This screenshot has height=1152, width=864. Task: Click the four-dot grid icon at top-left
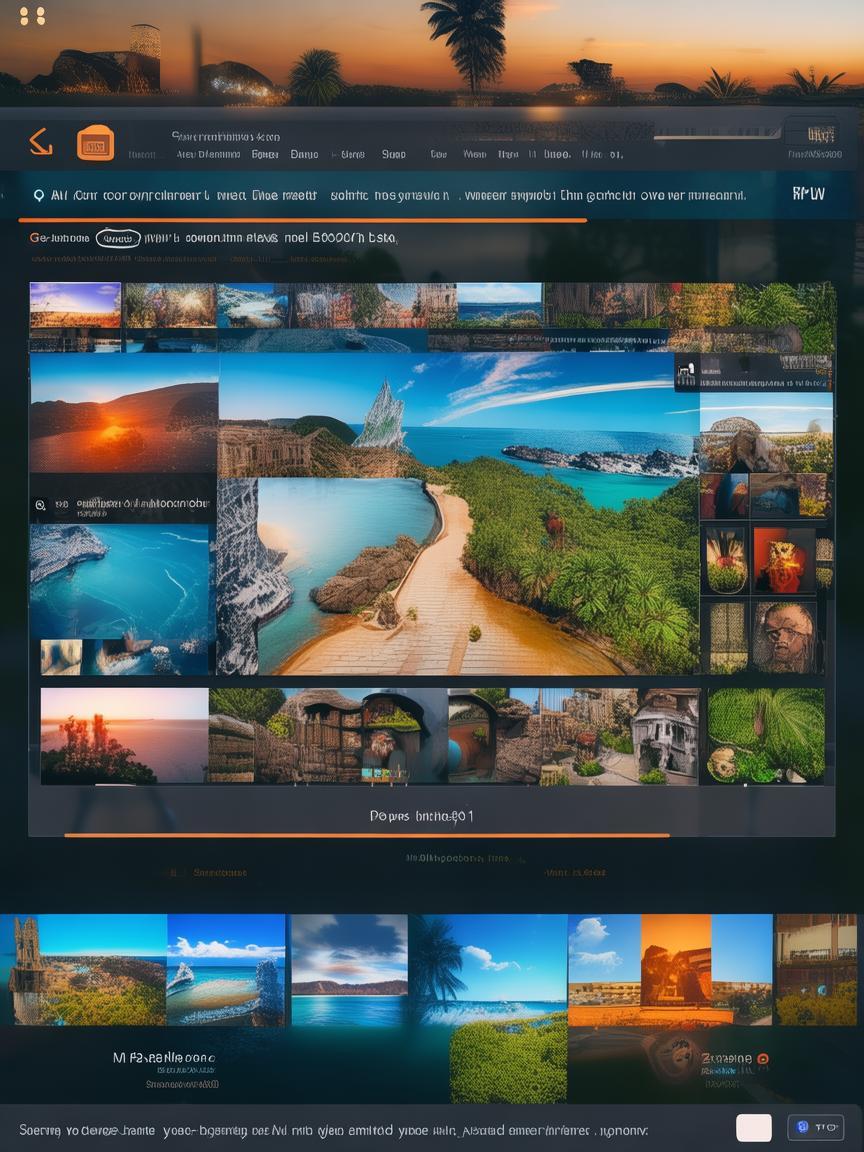click(32, 16)
